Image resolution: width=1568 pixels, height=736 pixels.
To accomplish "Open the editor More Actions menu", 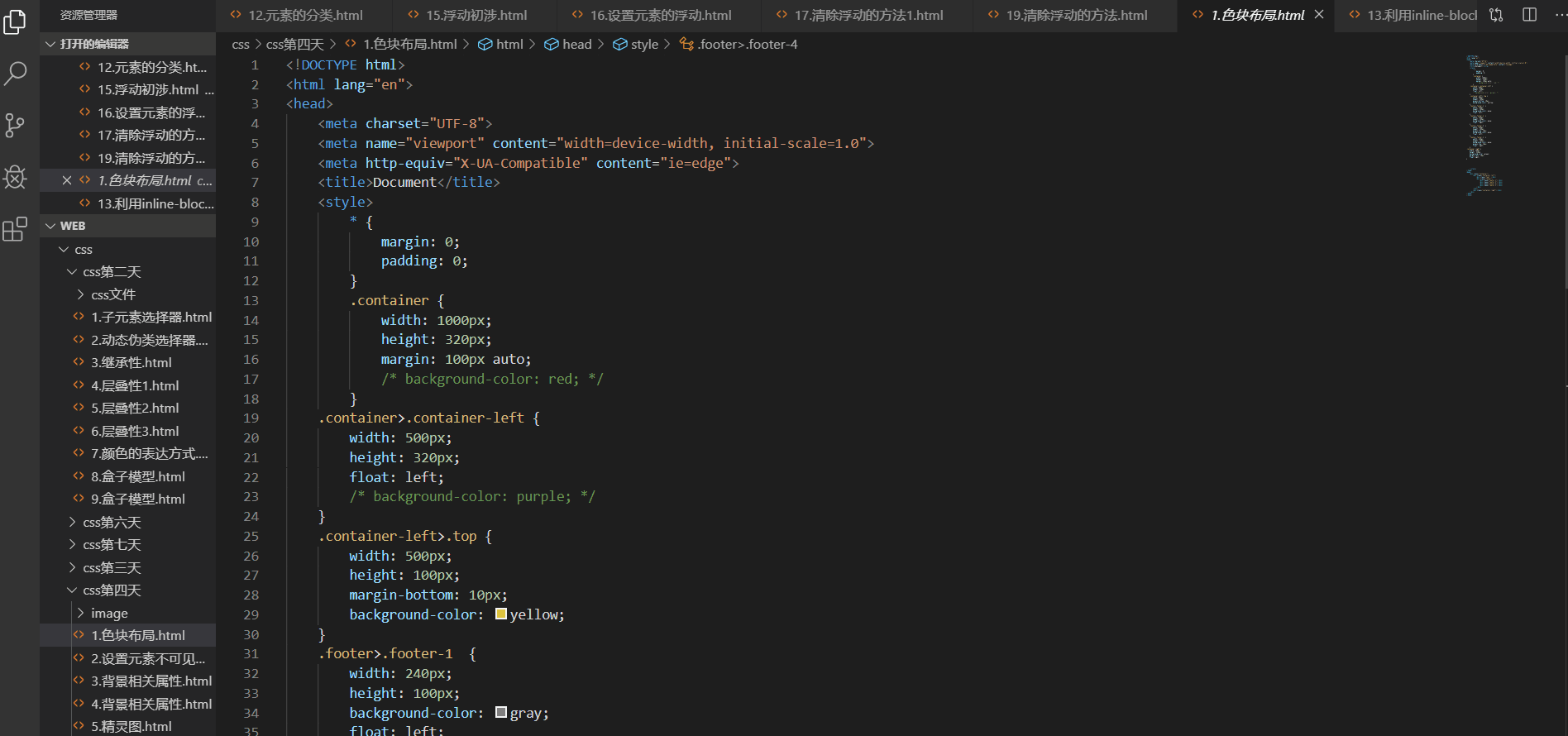I will tap(1561, 15).
